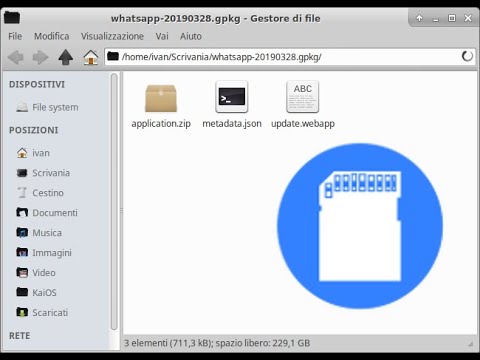
Task: Select the application.zip package icon
Action: [161, 98]
